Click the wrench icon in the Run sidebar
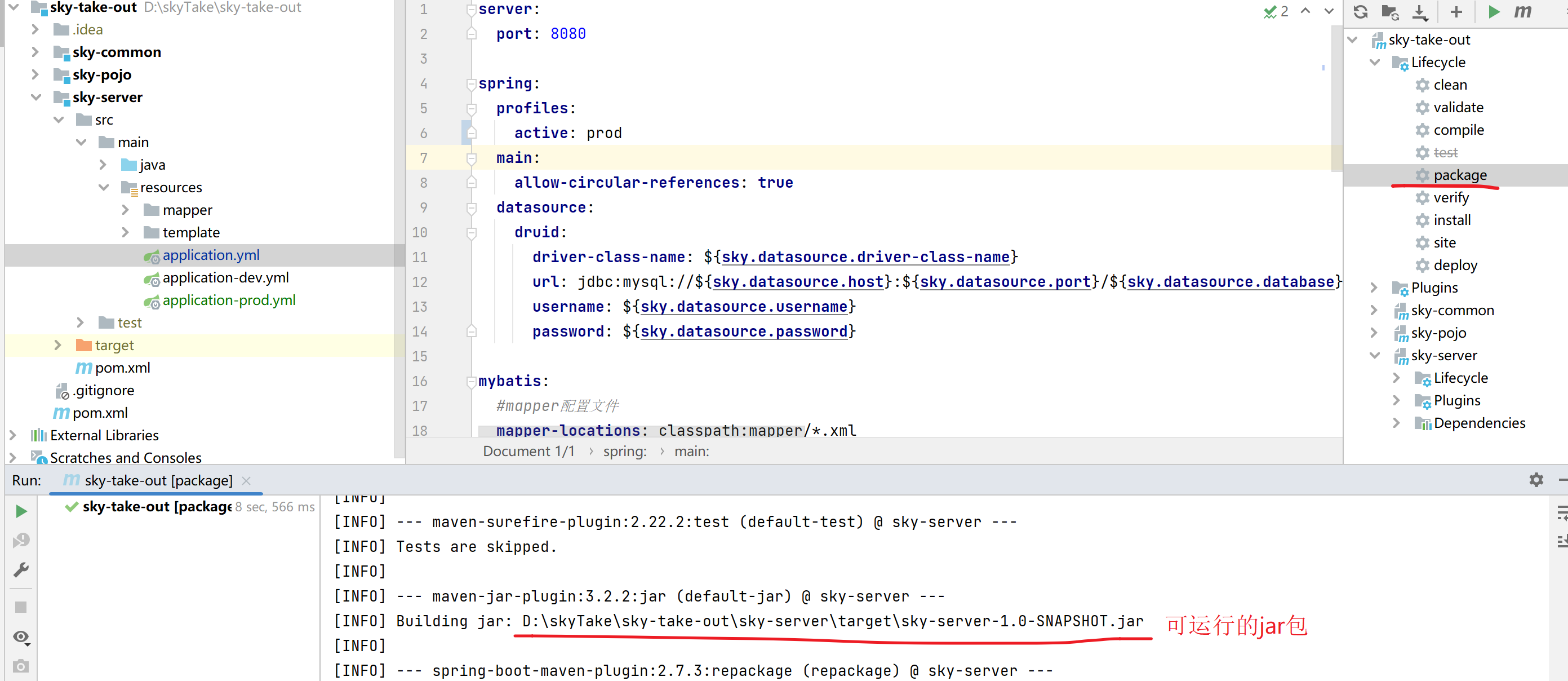The height and width of the screenshot is (681, 1568). [21, 570]
